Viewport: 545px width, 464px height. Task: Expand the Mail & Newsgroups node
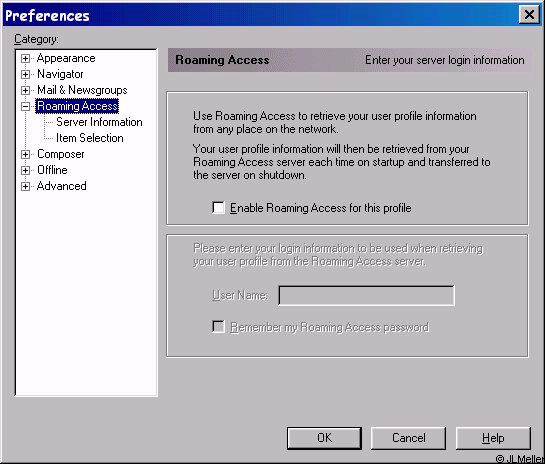25,90
